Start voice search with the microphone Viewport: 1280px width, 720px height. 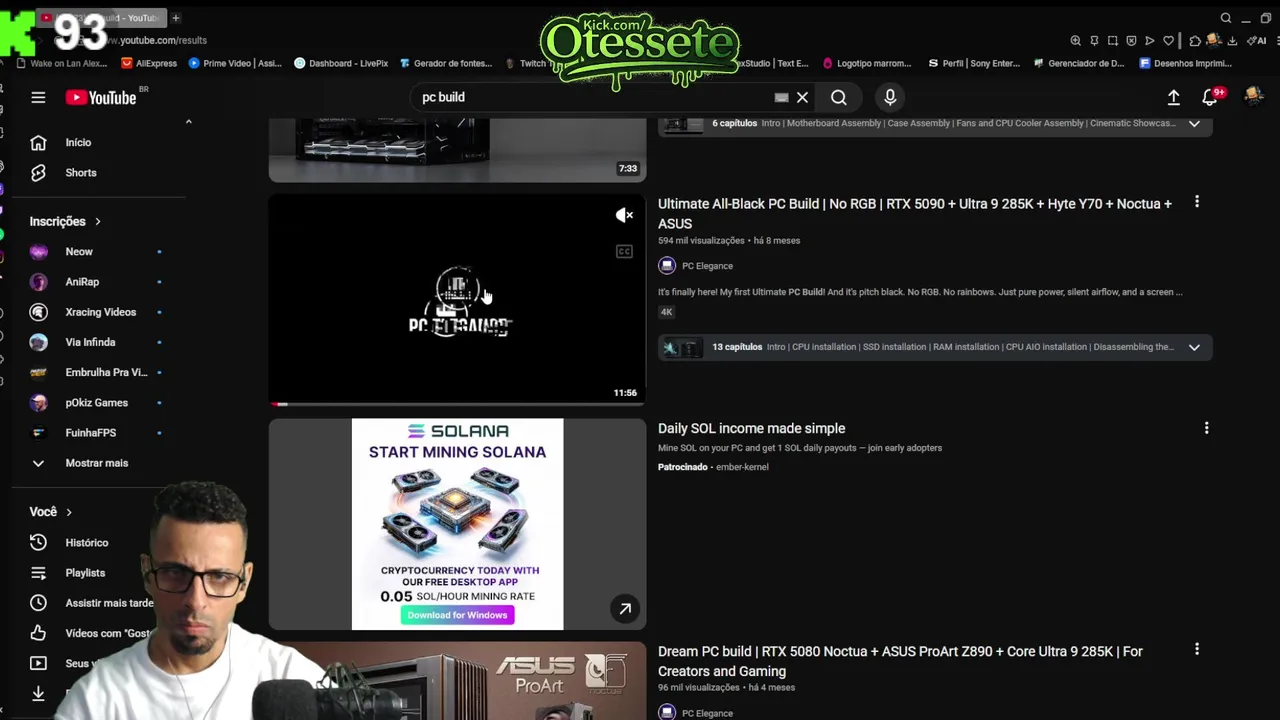pyautogui.click(x=890, y=97)
